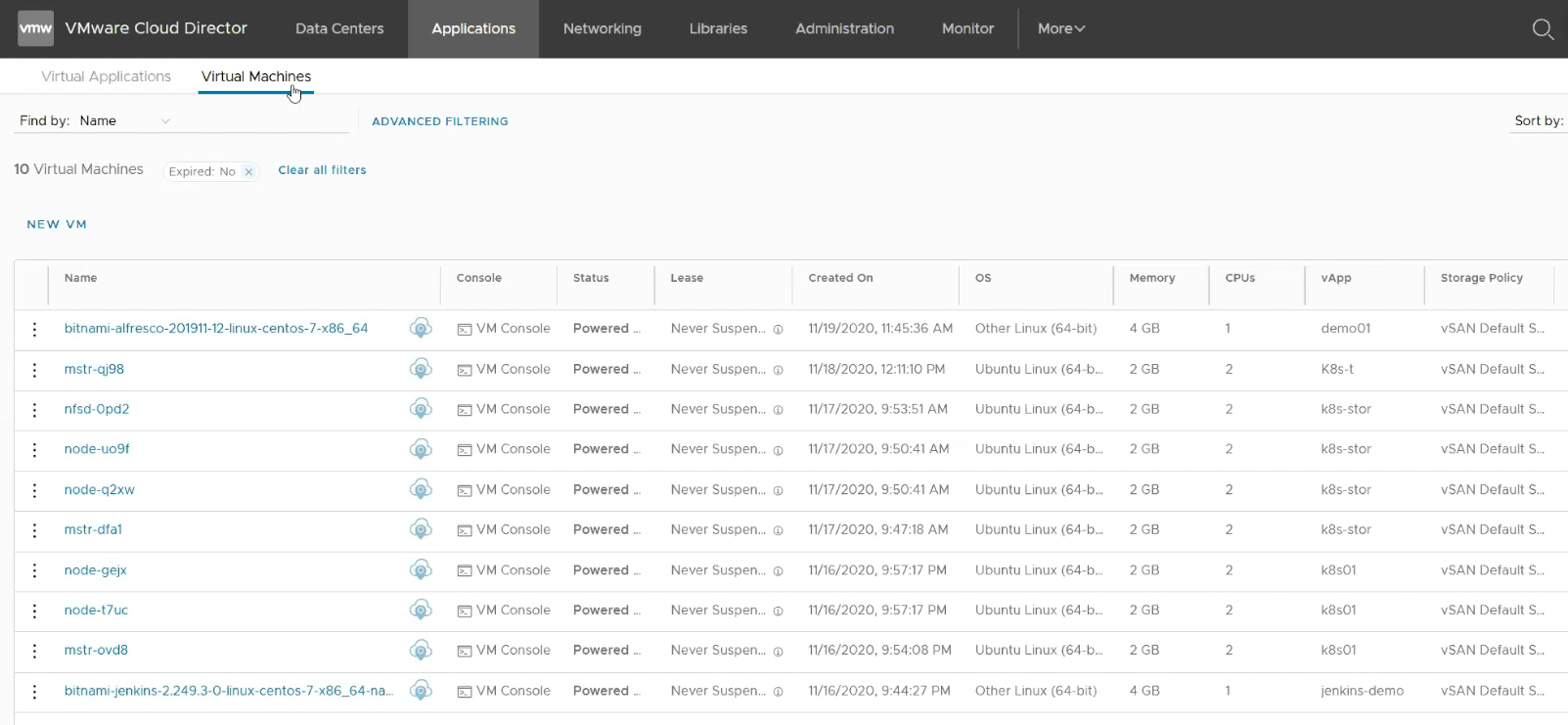
Task: Click the search magnifier icon
Action: [1543, 29]
